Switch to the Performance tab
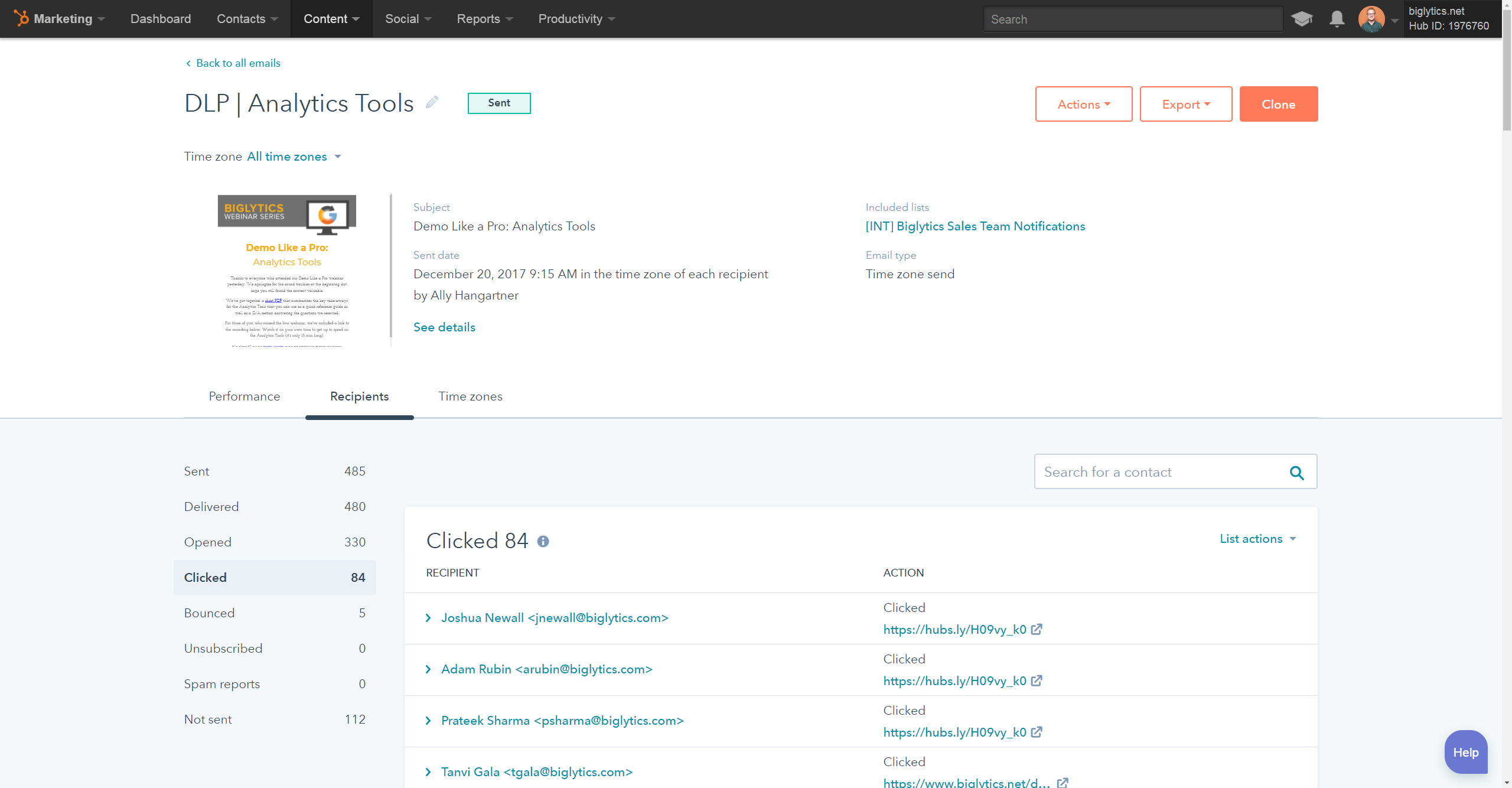Screen dimensions: 1512x788 [x=244, y=396]
